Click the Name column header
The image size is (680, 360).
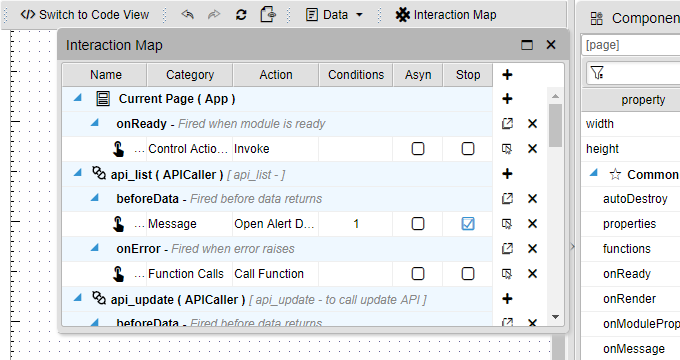[x=105, y=75]
